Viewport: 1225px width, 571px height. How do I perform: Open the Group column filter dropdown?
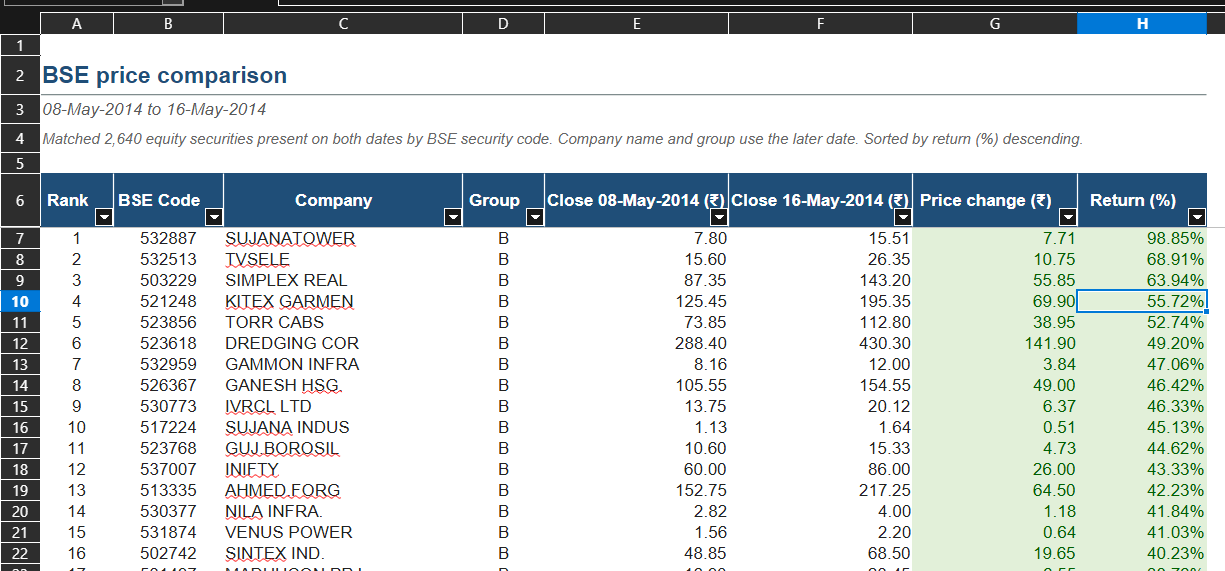pyautogui.click(x=534, y=218)
